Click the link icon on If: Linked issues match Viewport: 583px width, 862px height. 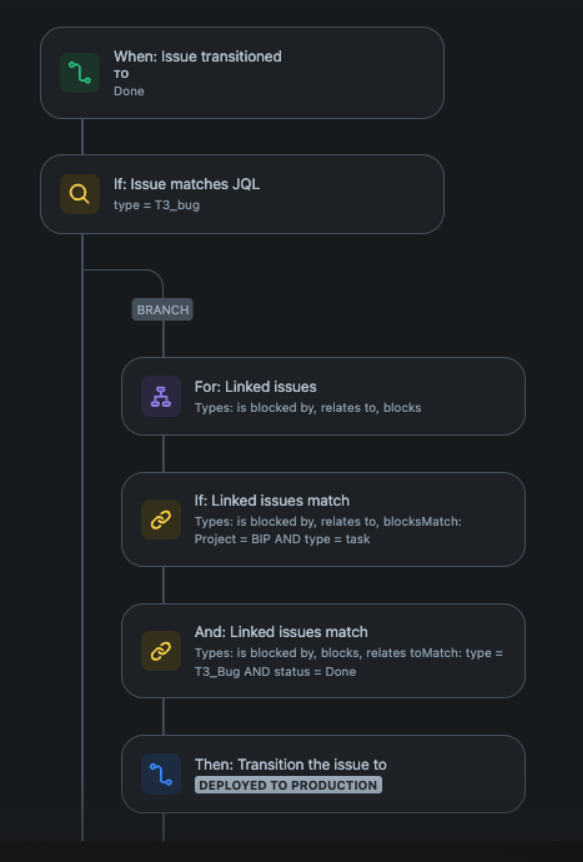coord(161,520)
